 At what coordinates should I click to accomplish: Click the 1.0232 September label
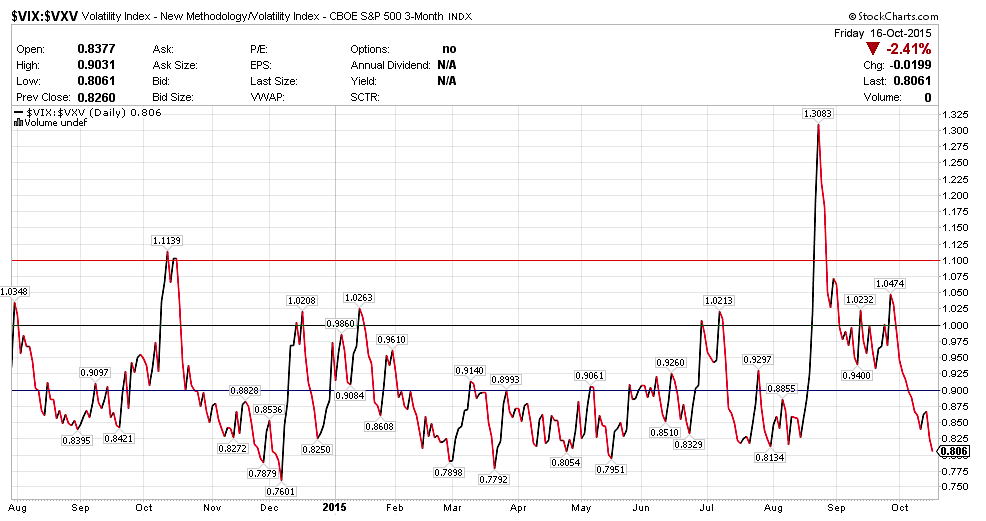[x=860, y=300]
